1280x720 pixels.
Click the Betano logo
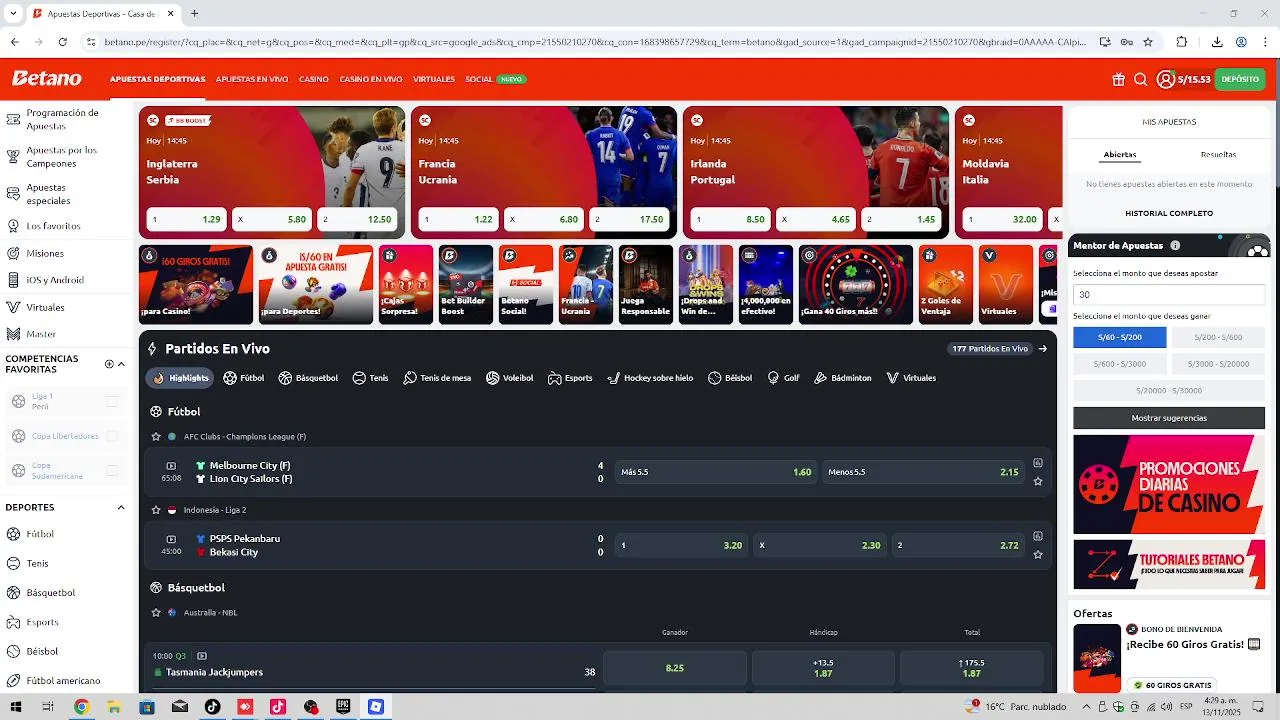47,78
